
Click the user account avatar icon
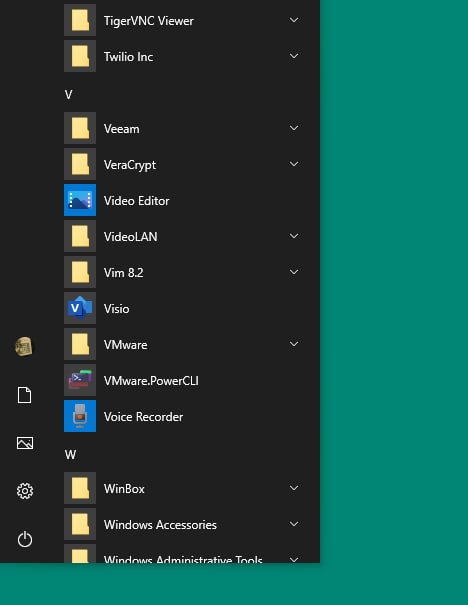click(x=24, y=346)
